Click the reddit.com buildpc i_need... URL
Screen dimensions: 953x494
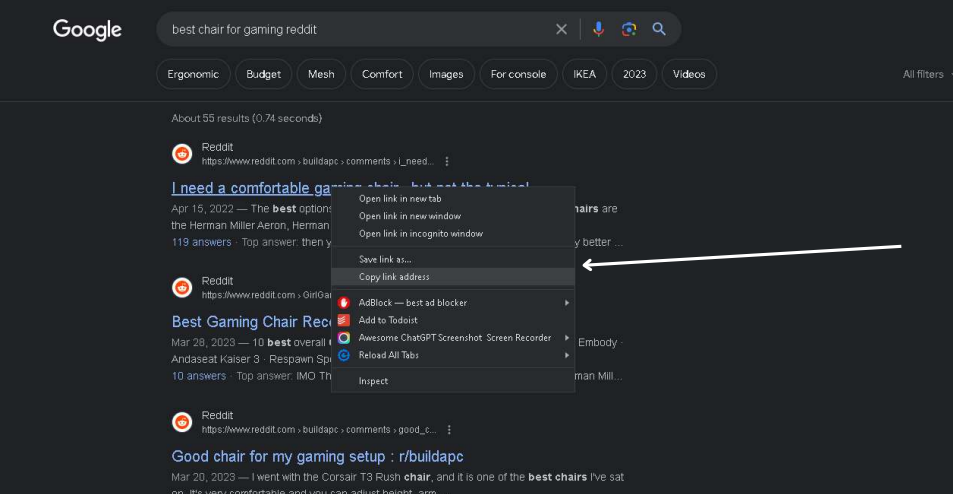(x=317, y=162)
